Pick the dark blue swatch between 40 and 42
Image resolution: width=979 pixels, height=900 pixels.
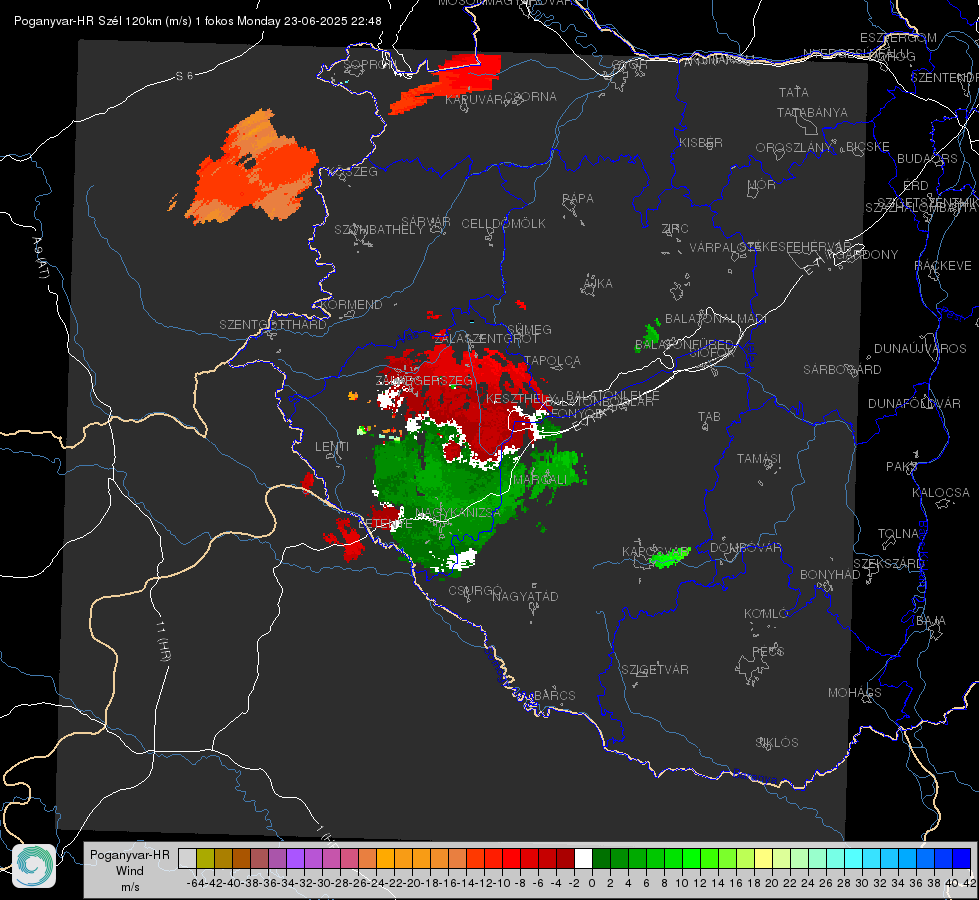(x=962, y=859)
